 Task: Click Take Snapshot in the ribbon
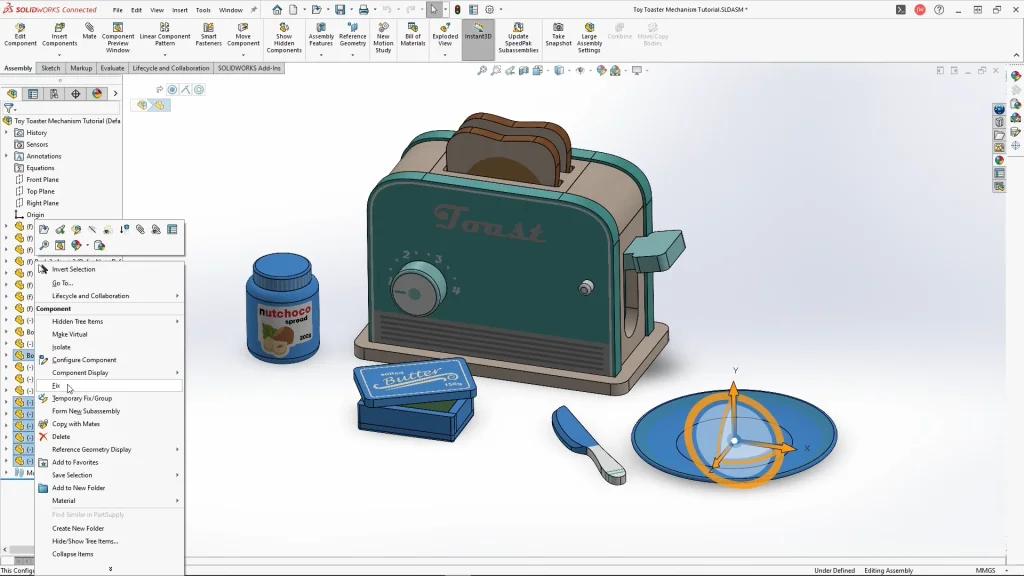(x=558, y=35)
